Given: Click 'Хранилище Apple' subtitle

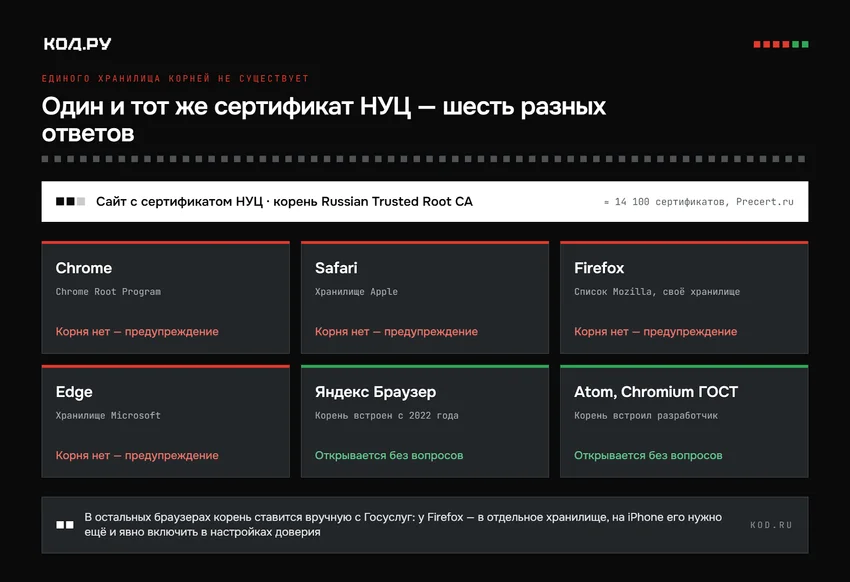Looking at the screenshot, I should 356,292.
